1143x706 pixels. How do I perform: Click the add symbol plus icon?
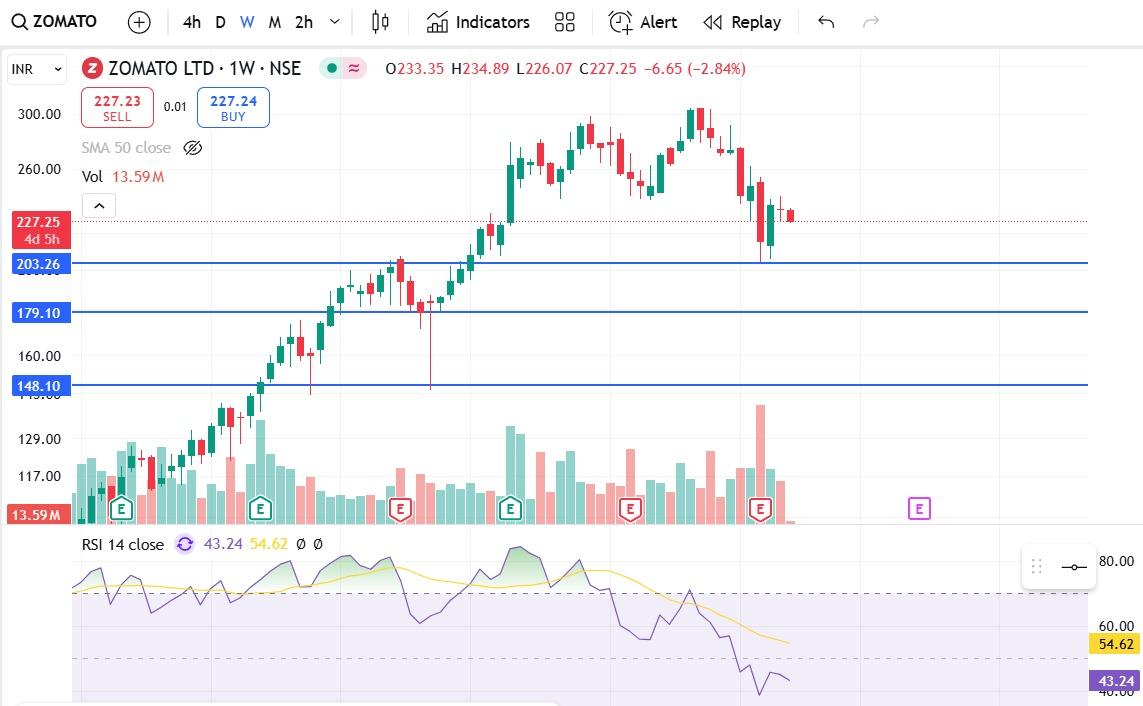coord(139,23)
